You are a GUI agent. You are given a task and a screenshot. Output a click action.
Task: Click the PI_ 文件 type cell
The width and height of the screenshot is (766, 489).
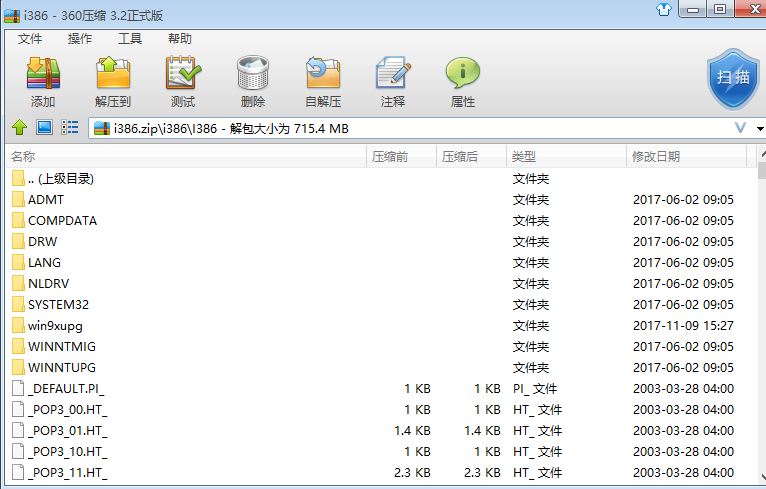[535, 389]
